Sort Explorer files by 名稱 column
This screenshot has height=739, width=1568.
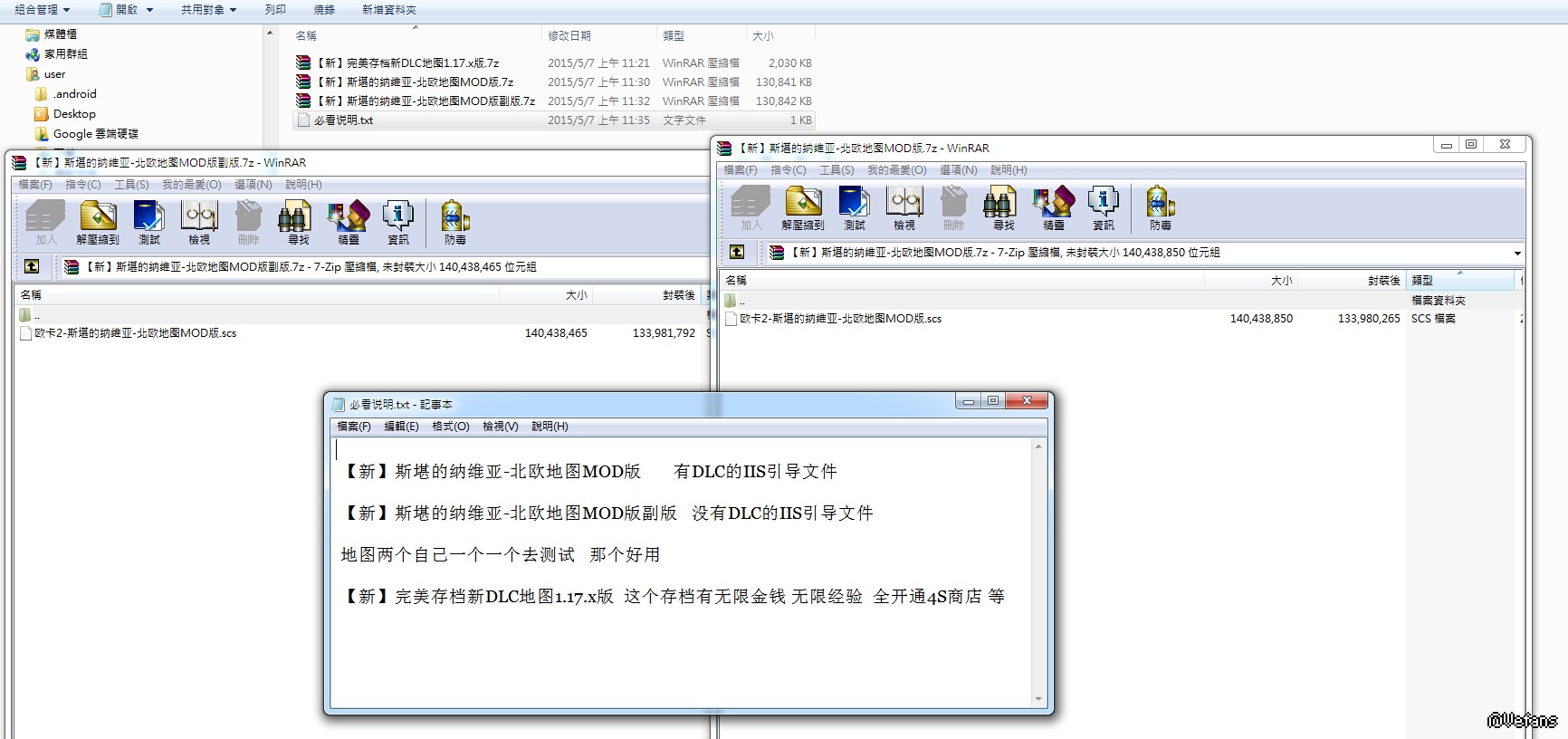(x=416, y=36)
